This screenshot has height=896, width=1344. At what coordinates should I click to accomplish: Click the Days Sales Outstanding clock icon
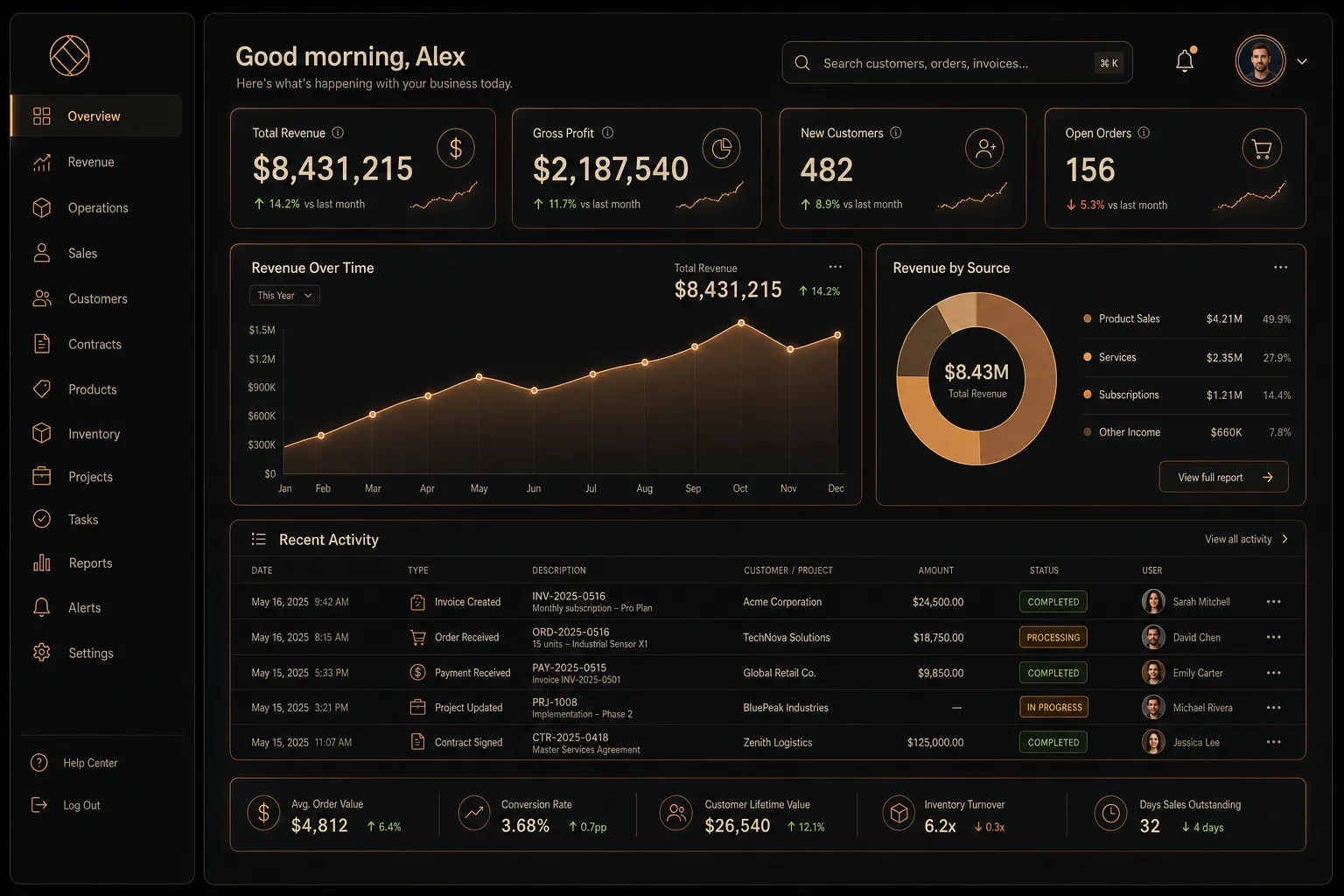1110,814
